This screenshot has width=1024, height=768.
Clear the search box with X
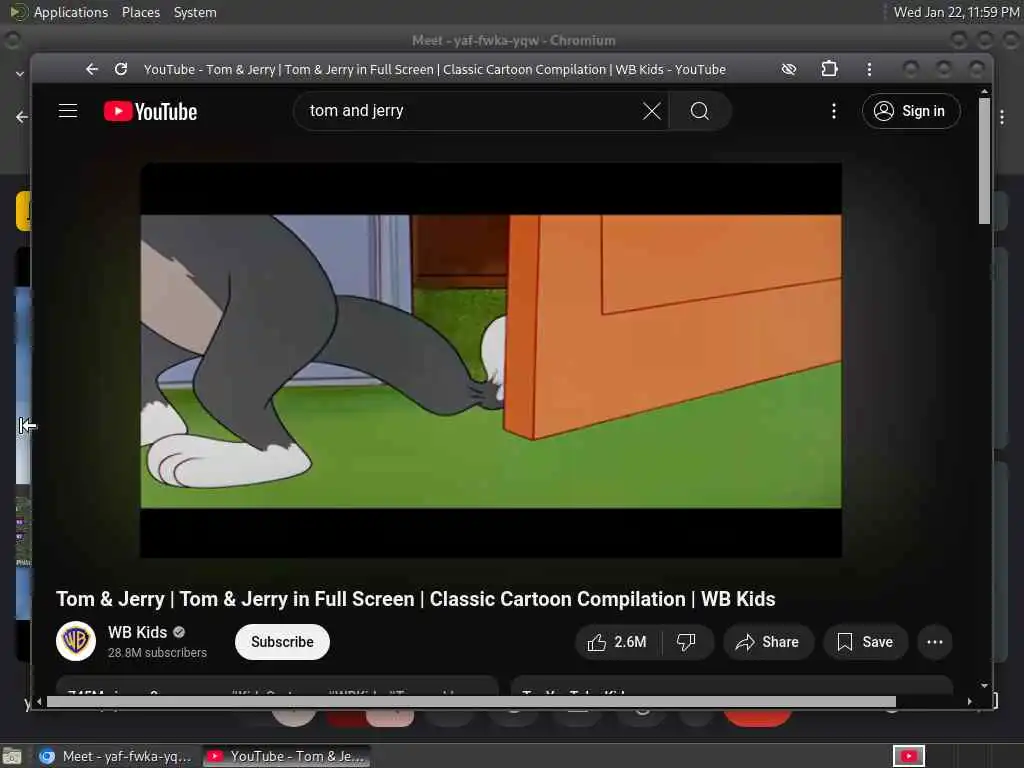(651, 111)
